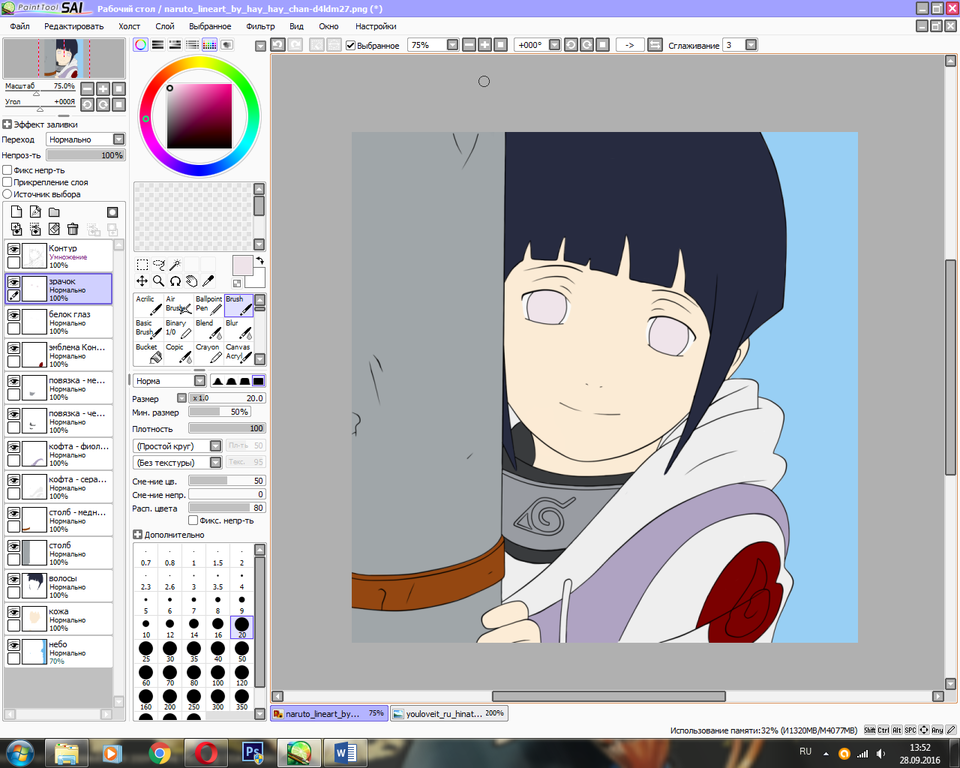This screenshot has width=960, height=768.
Task: Choose the Crayon tool
Action: (x=208, y=353)
